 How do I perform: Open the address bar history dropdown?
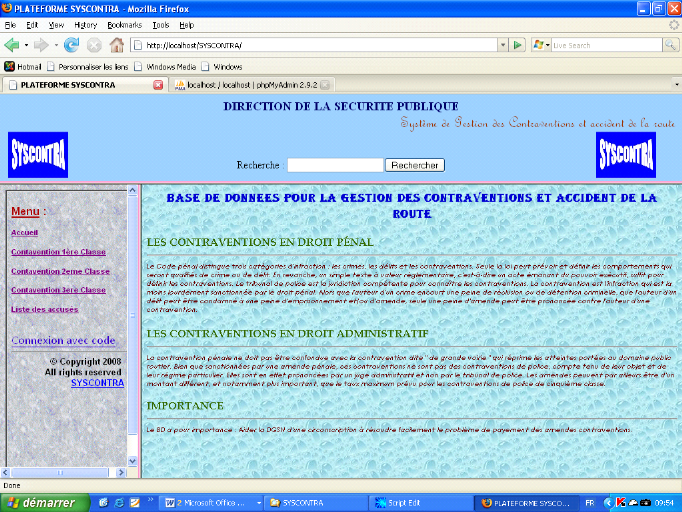coord(503,45)
